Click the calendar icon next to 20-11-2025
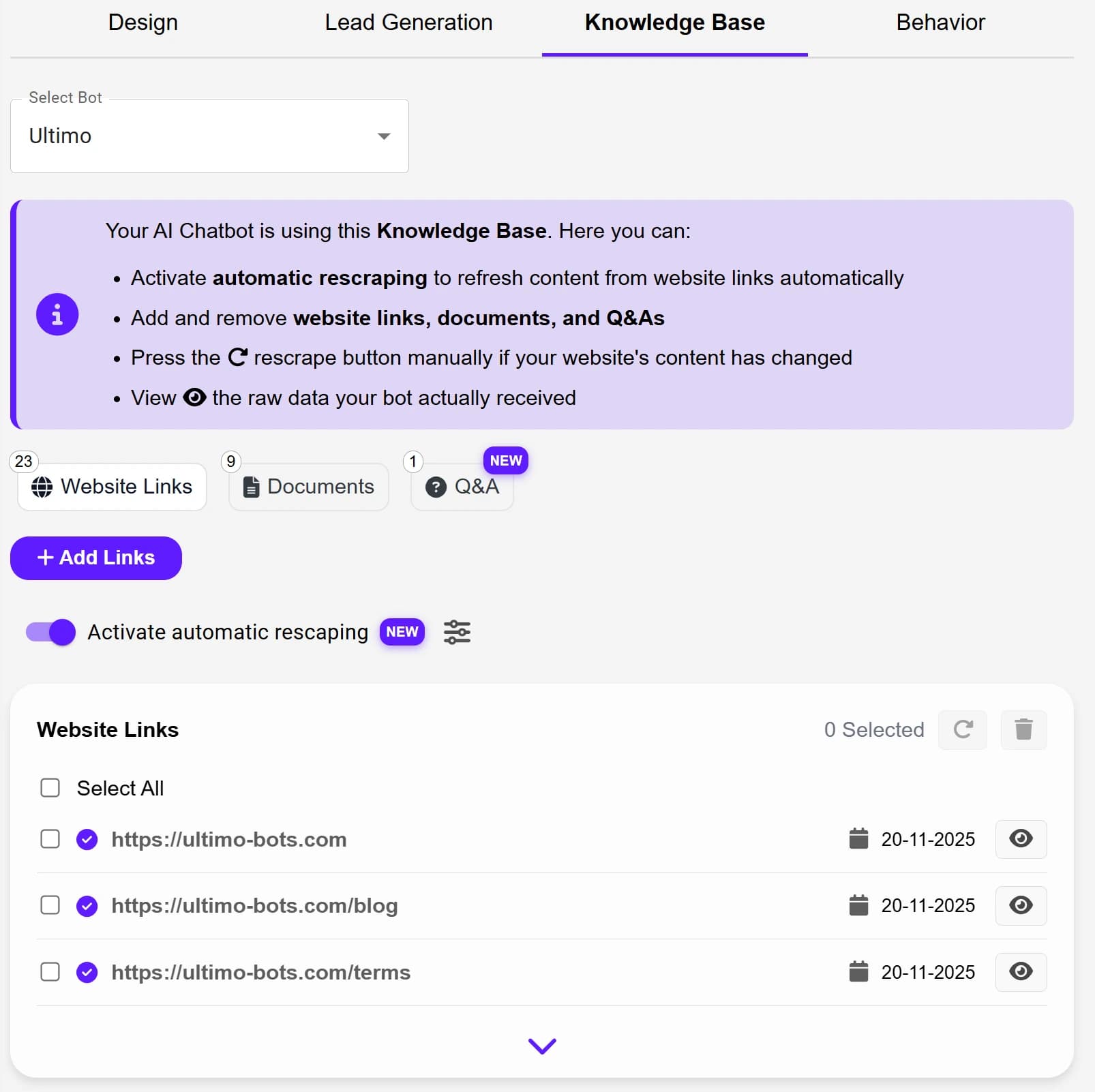1095x1092 pixels. (860, 839)
